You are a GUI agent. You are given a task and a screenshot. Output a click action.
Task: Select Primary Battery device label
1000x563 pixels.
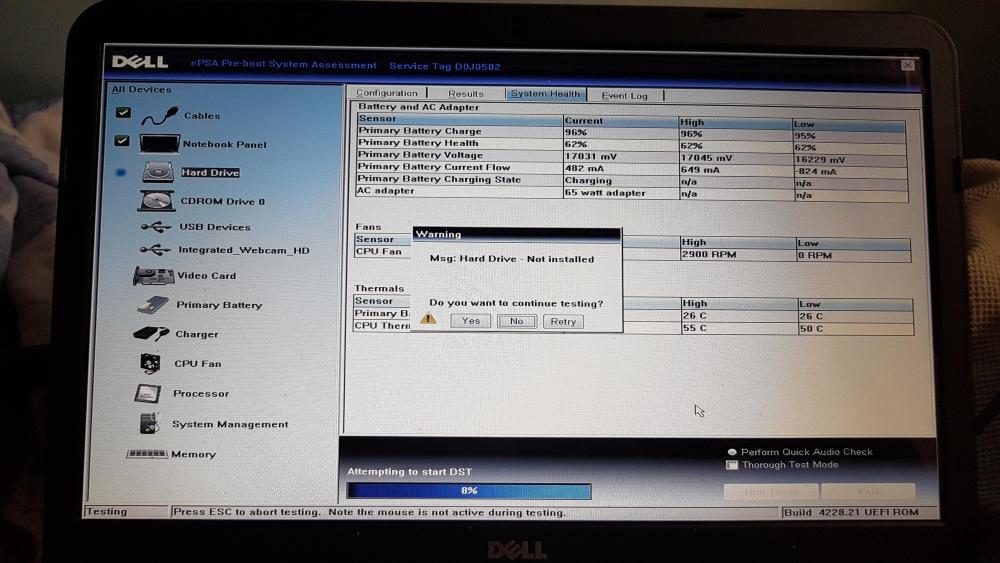tap(219, 305)
